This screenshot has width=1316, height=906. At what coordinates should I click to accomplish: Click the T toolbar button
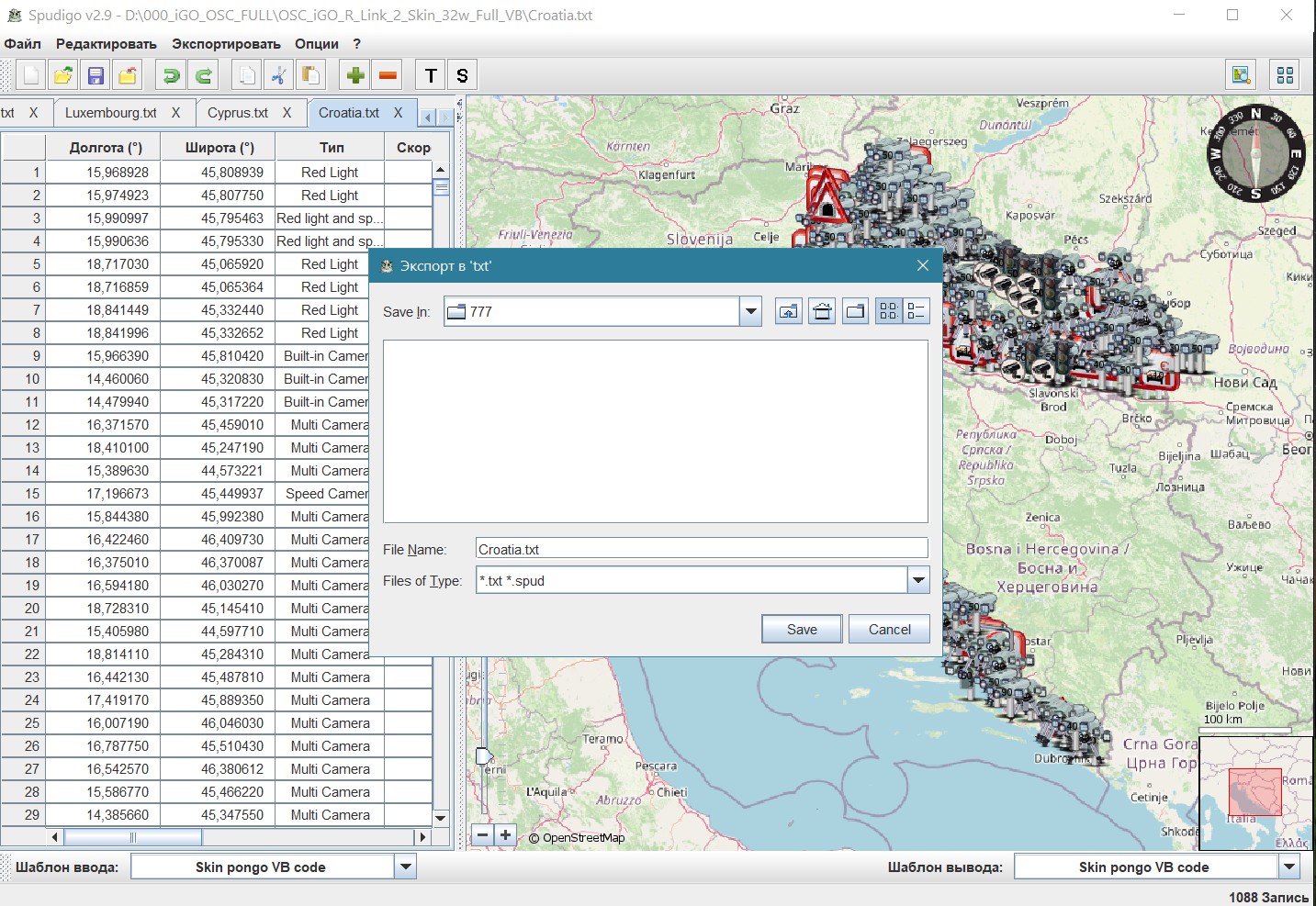431,75
